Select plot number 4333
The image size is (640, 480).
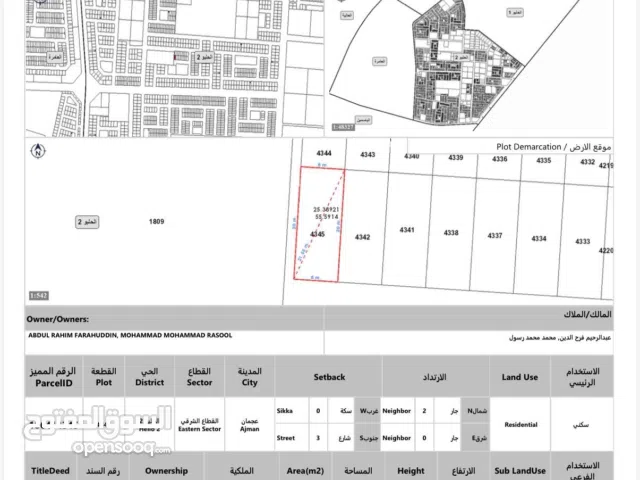pyautogui.click(x=582, y=241)
